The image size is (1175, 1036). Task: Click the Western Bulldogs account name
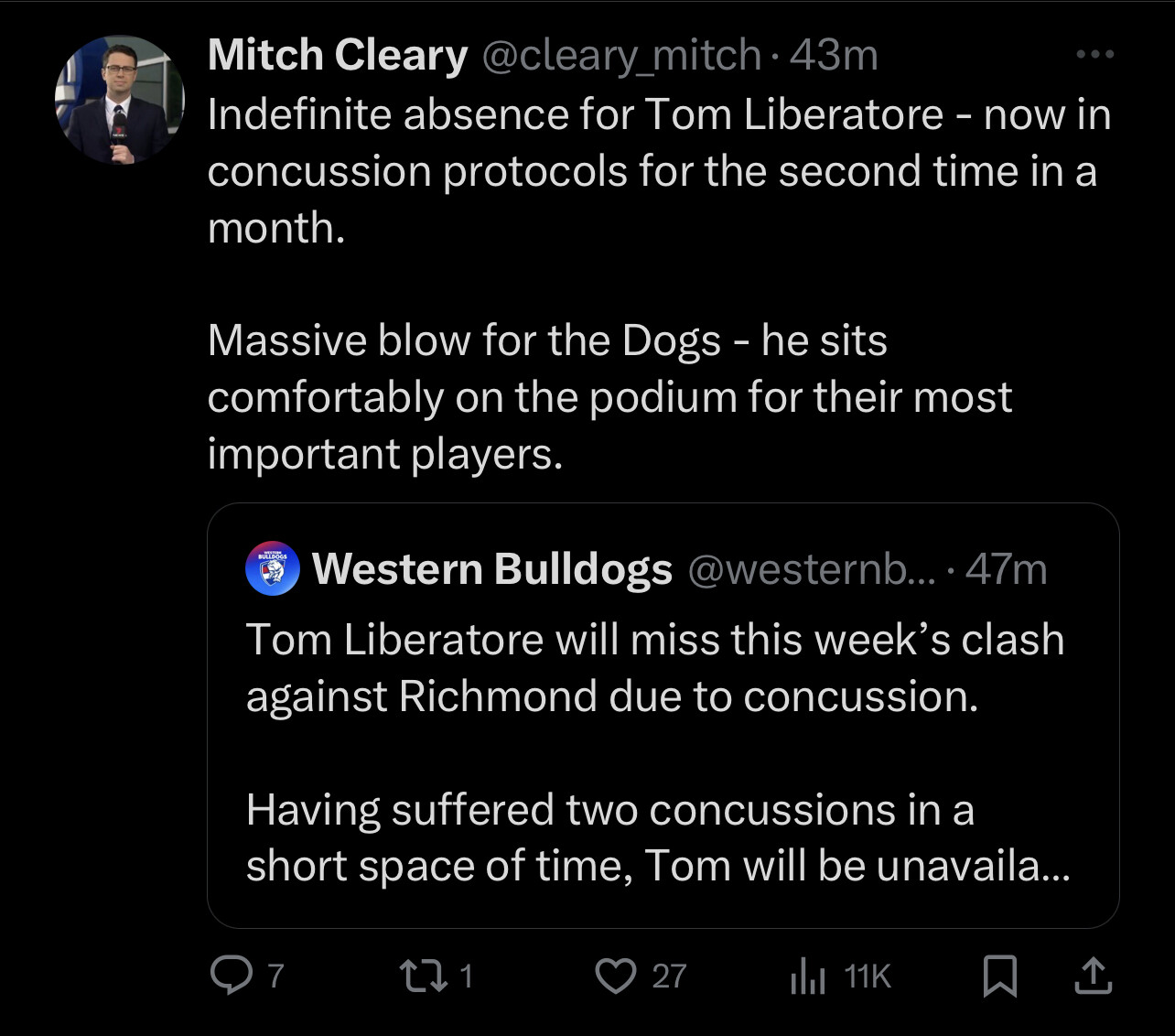[x=492, y=568]
